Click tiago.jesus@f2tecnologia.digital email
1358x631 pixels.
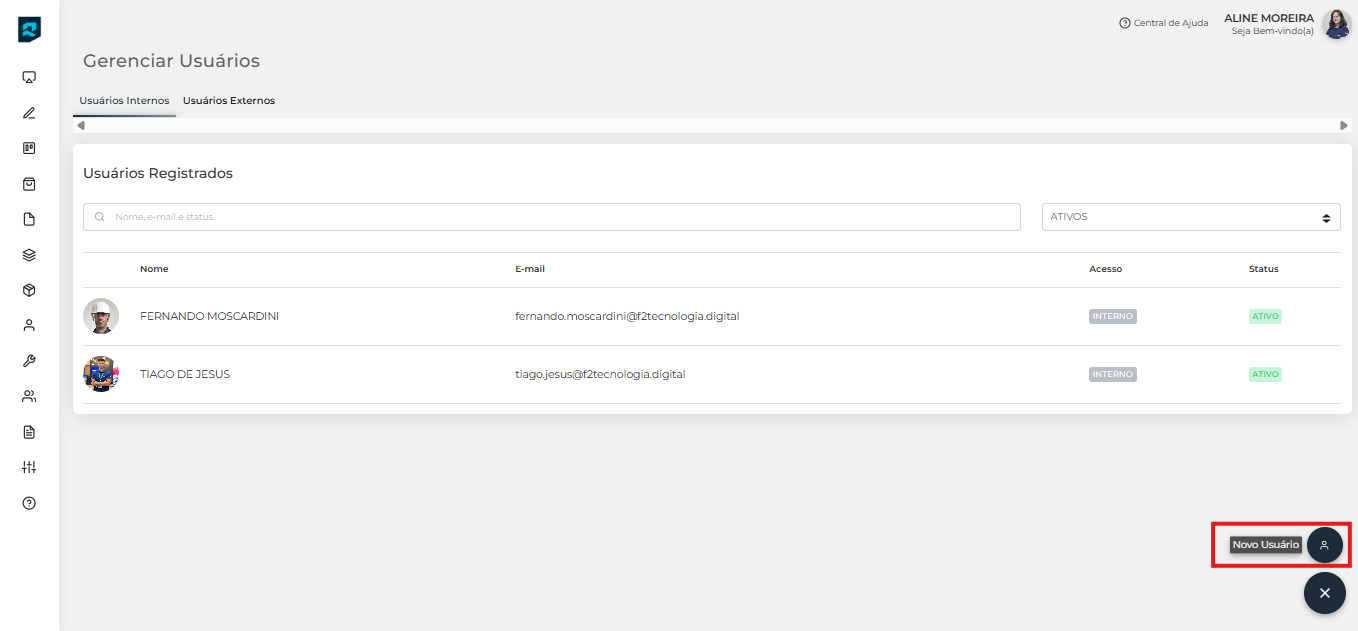coord(600,374)
